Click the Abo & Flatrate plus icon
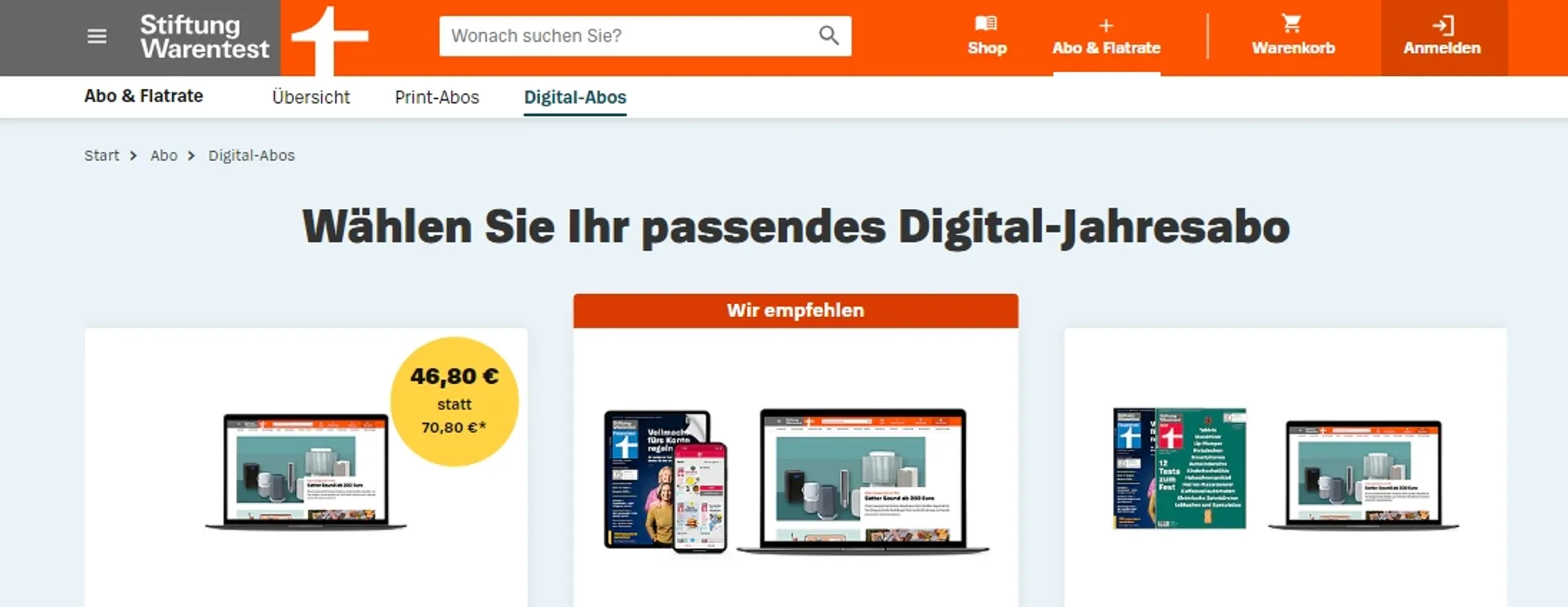1568x607 pixels. [x=1106, y=25]
